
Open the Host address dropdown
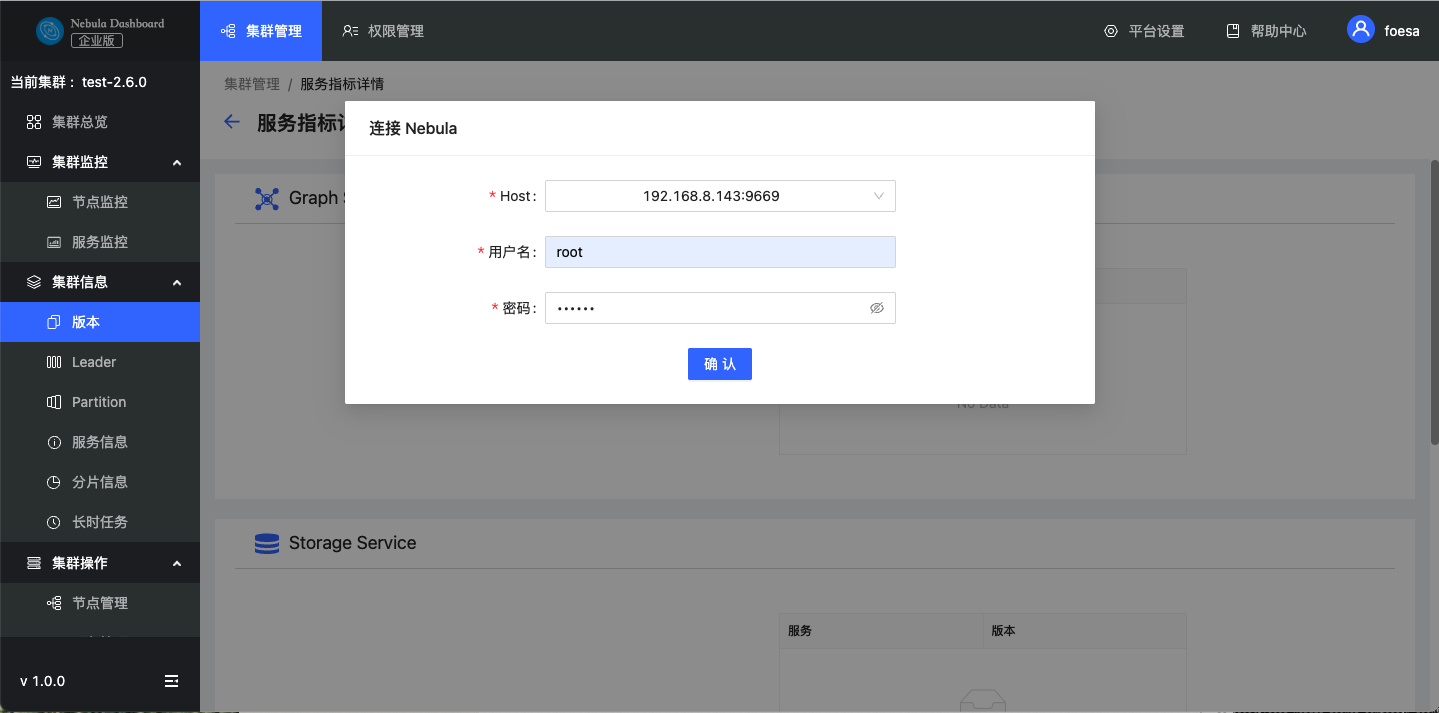[x=720, y=196]
